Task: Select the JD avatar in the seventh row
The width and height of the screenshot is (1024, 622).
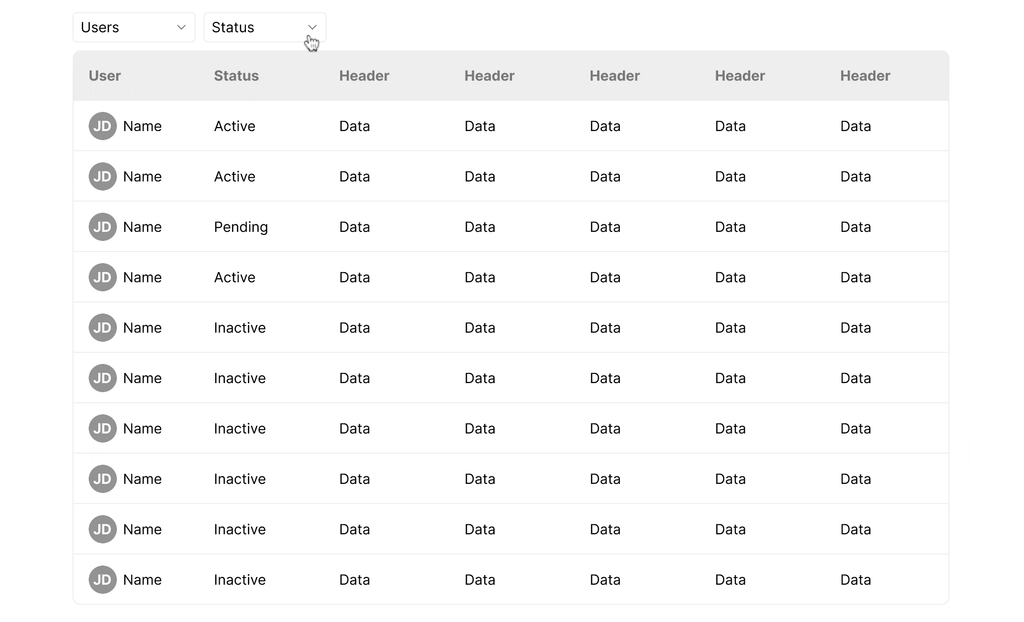Action: tap(101, 428)
